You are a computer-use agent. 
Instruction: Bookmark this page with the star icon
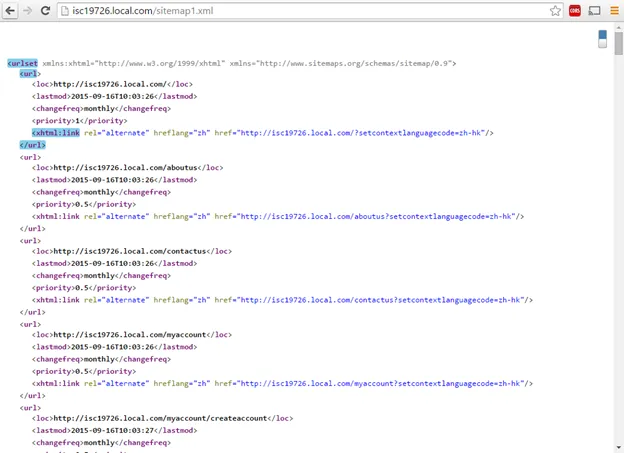pos(555,11)
